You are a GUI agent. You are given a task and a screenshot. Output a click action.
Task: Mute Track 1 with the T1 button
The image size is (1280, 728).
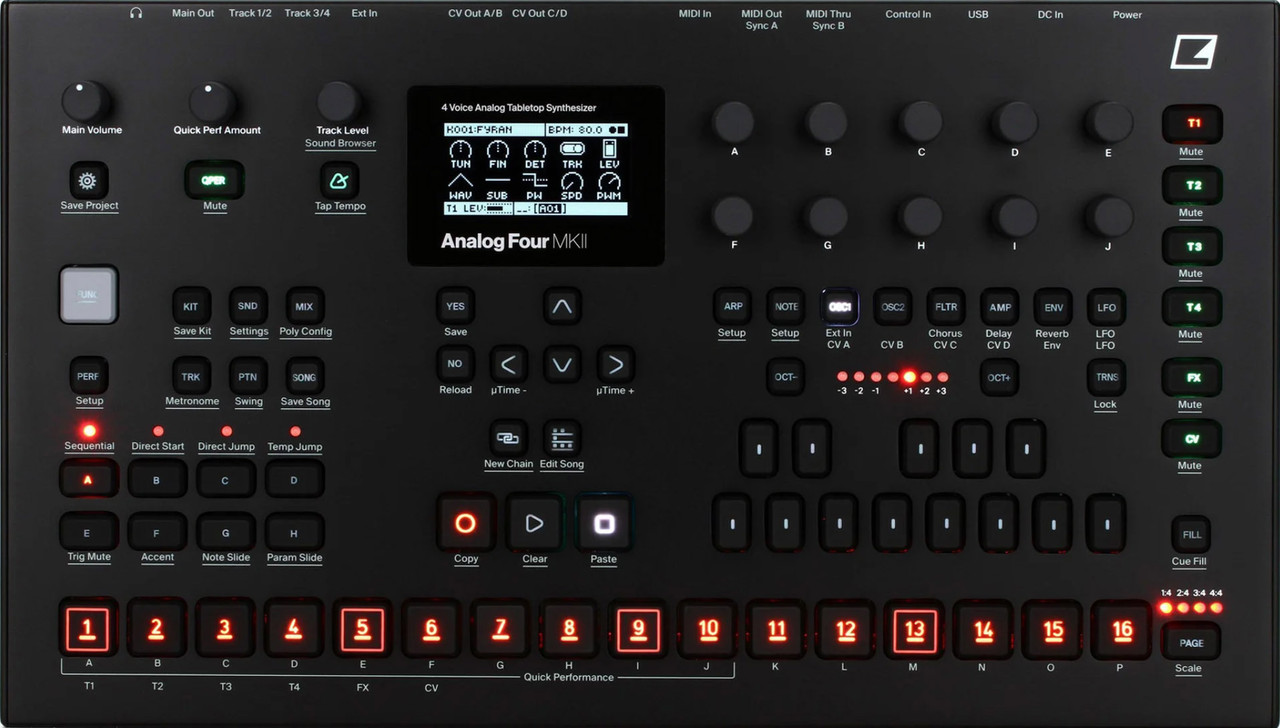(x=1191, y=123)
